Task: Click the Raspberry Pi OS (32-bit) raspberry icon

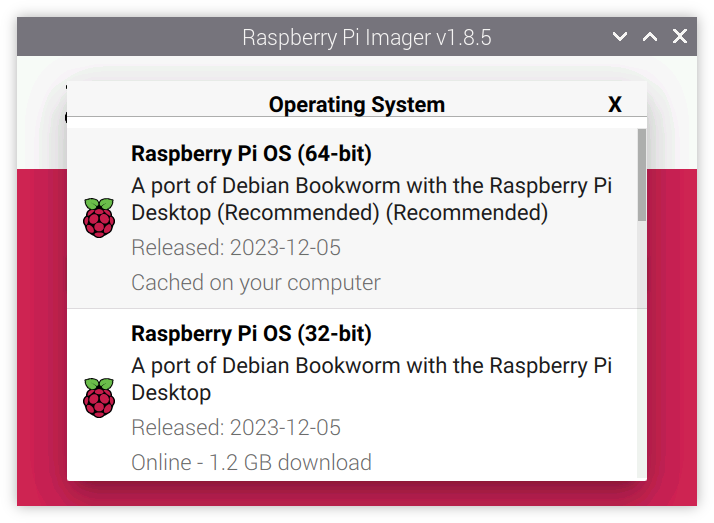Action: (98, 397)
